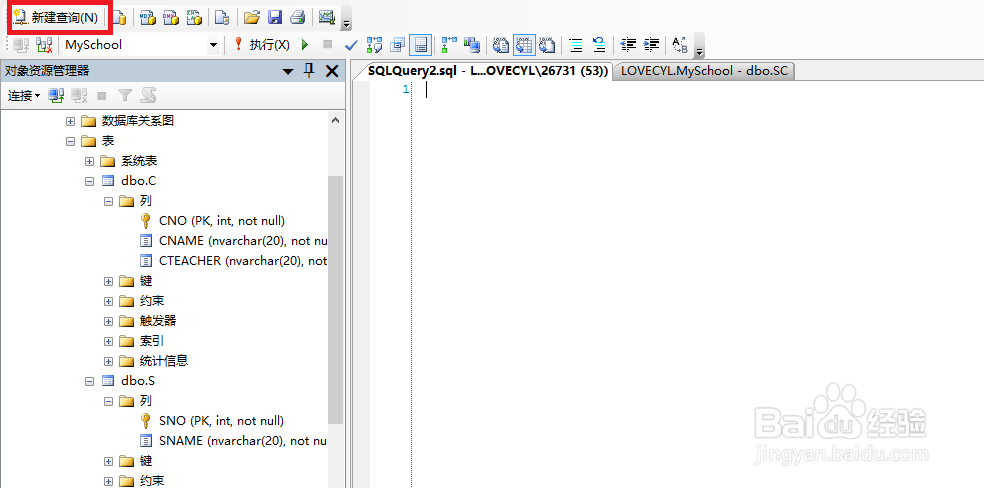984x488 pixels.
Task: Uncomment the selected lines
Action: (599, 45)
